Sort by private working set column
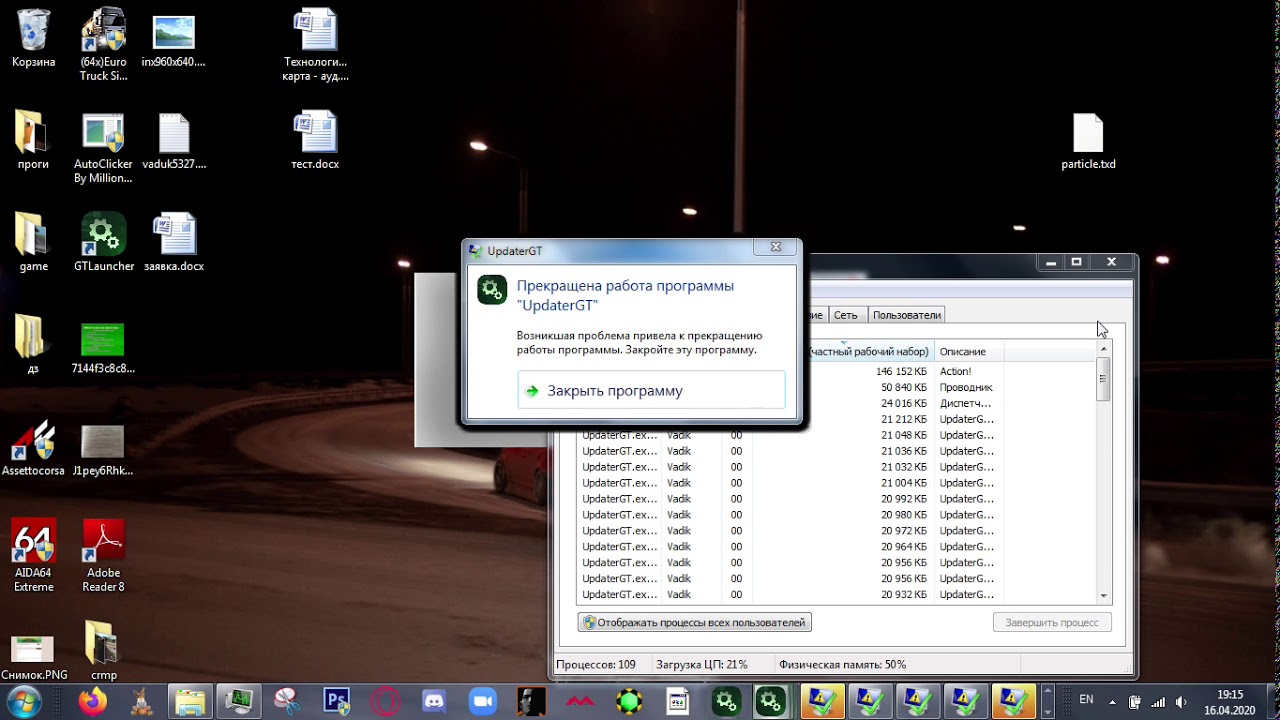The height and width of the screenshot is (720, 1280). pos(868,351)
